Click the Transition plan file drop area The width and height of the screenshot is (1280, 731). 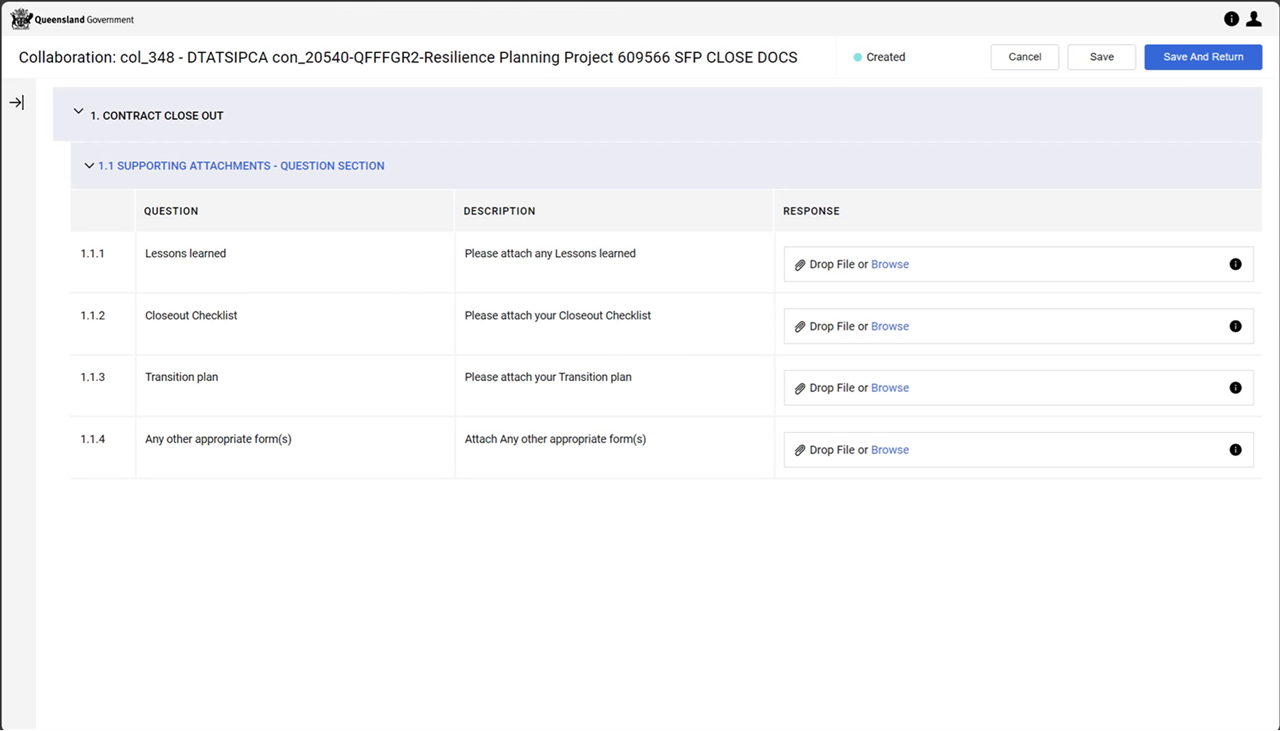click(x=1050, y=388)
